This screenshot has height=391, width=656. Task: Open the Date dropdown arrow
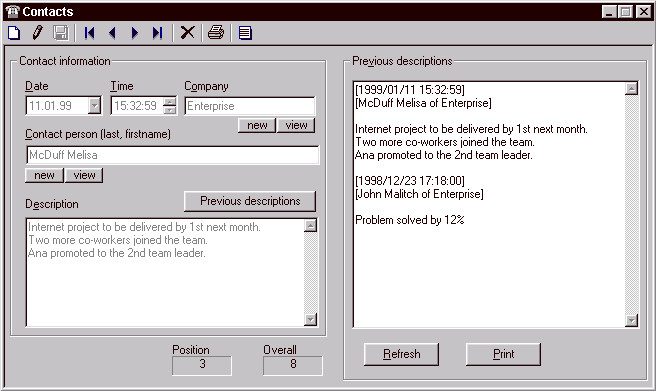point(95,105)
